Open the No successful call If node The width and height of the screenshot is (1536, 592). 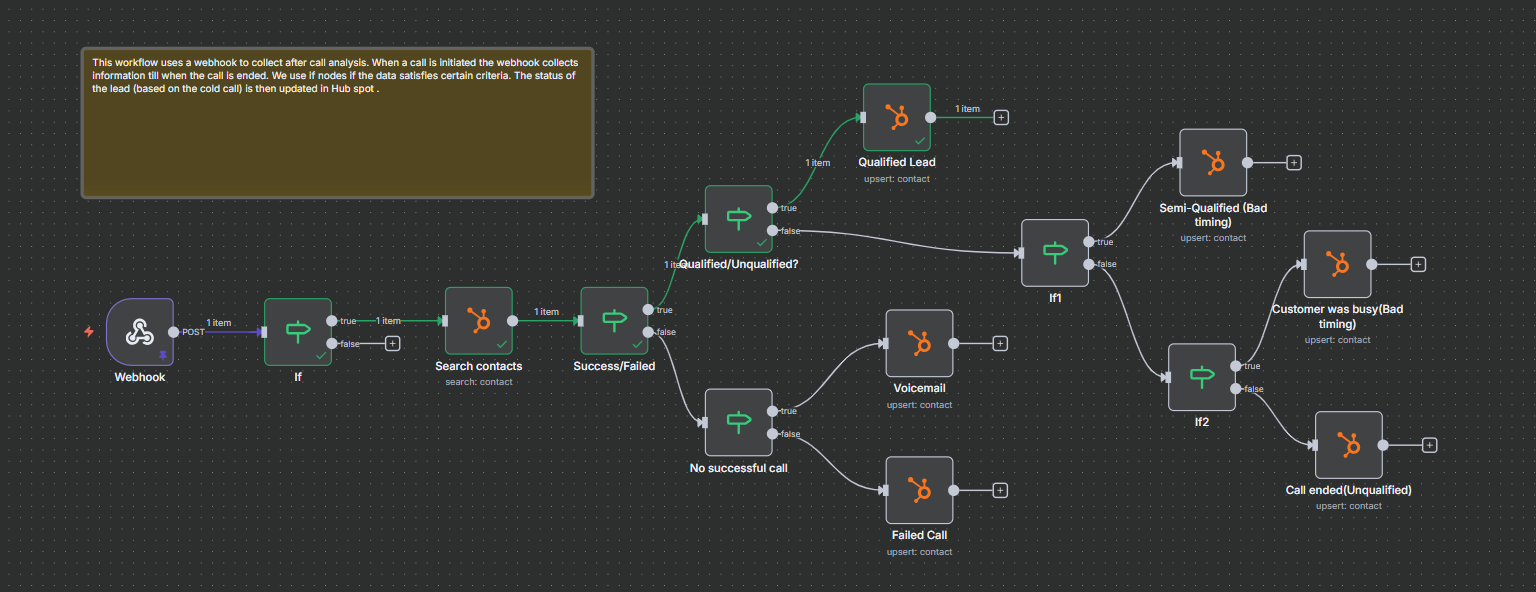[x=738, y=420]
